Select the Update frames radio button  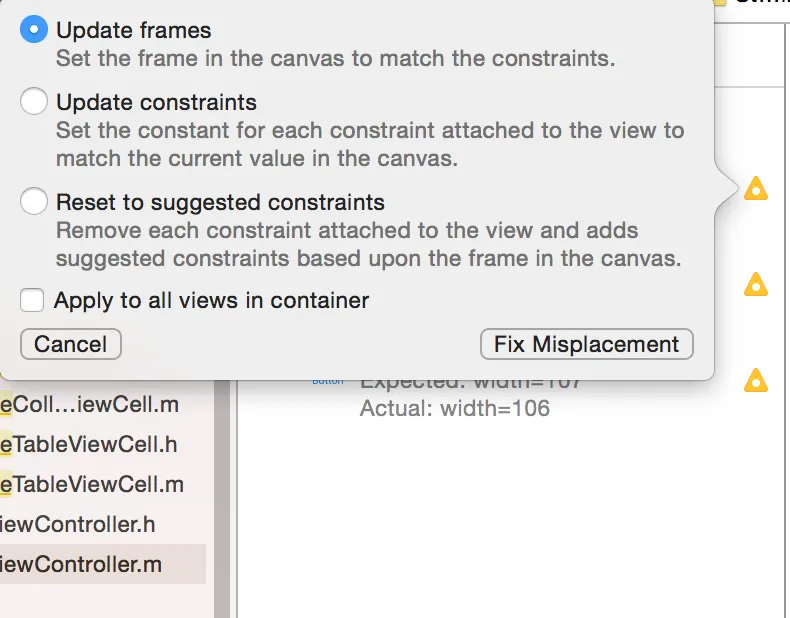tap(34, 31)
